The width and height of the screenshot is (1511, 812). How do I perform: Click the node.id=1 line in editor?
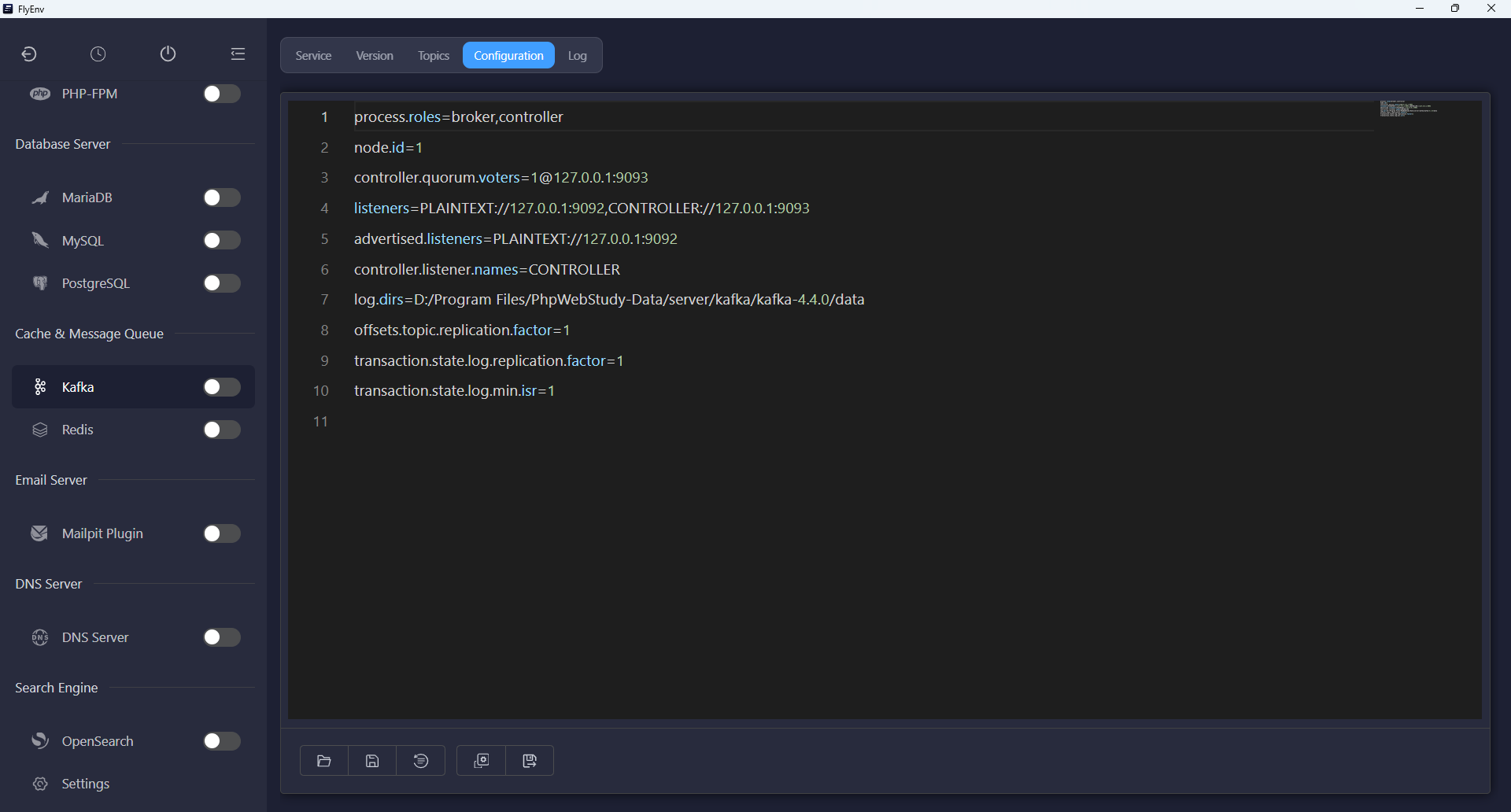point(389,147)
